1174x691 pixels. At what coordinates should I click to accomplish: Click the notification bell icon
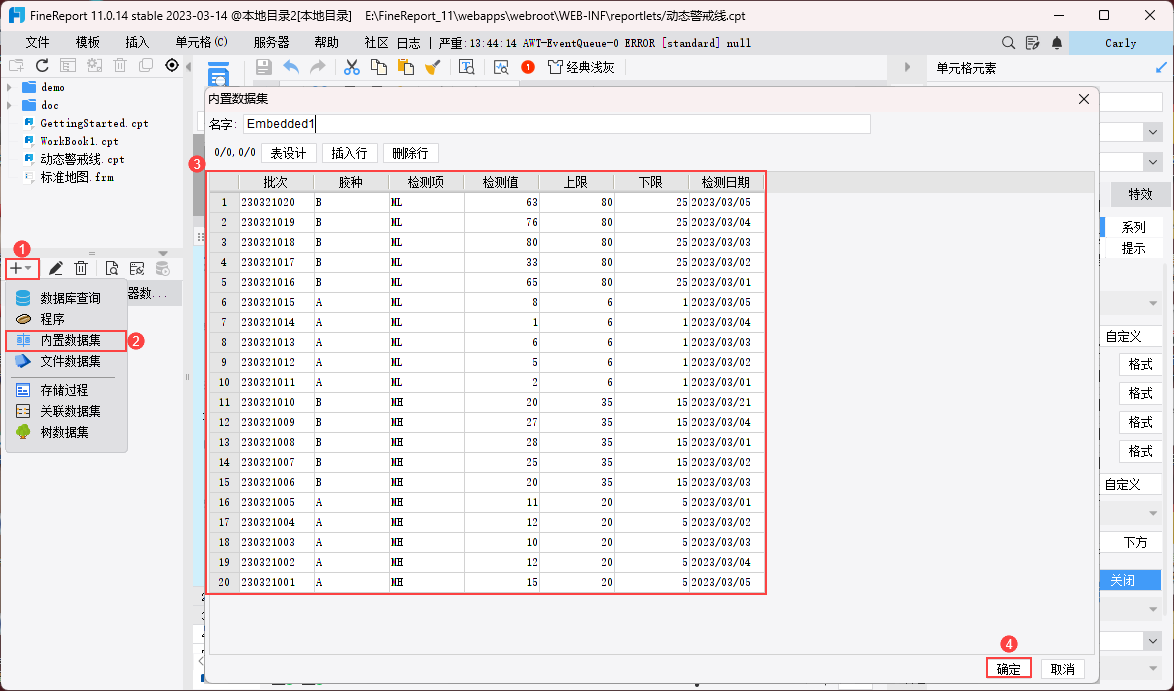1056,43
